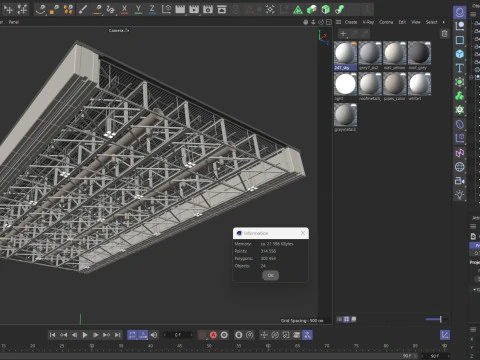
Task: Open the View menu in material manager
Action: point(416,22)
